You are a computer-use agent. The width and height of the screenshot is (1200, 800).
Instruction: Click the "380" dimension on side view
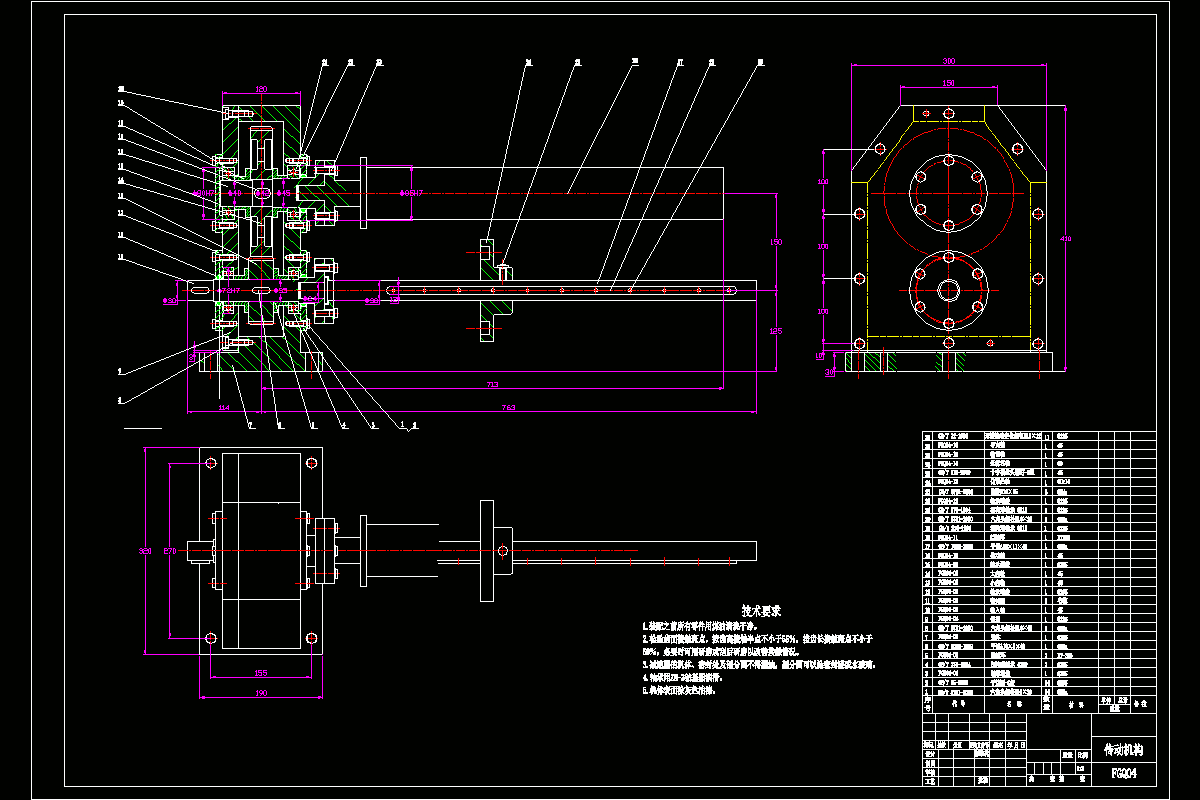948,61
